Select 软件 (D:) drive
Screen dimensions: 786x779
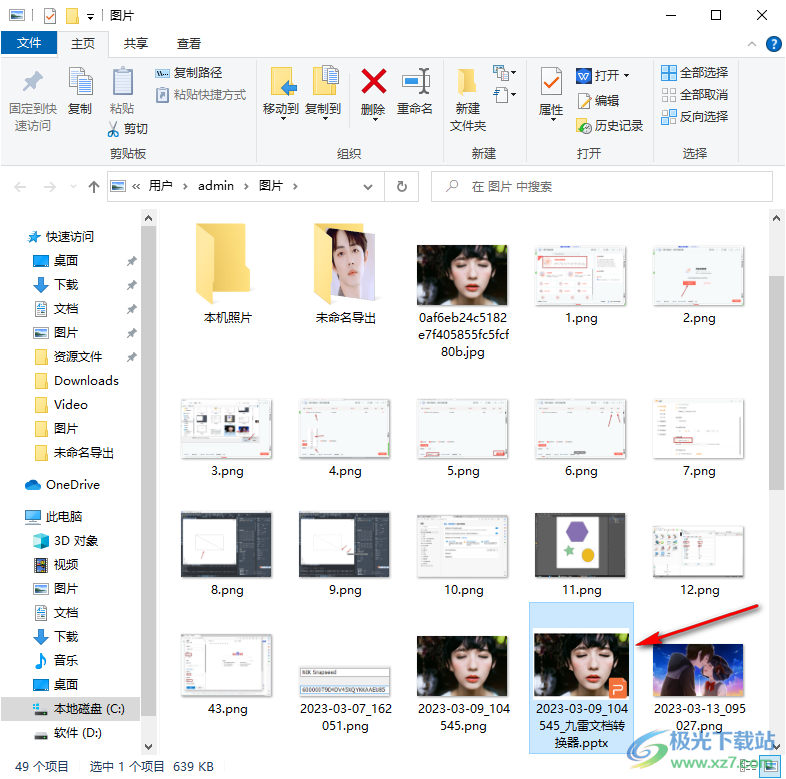[x=68, y=733]
